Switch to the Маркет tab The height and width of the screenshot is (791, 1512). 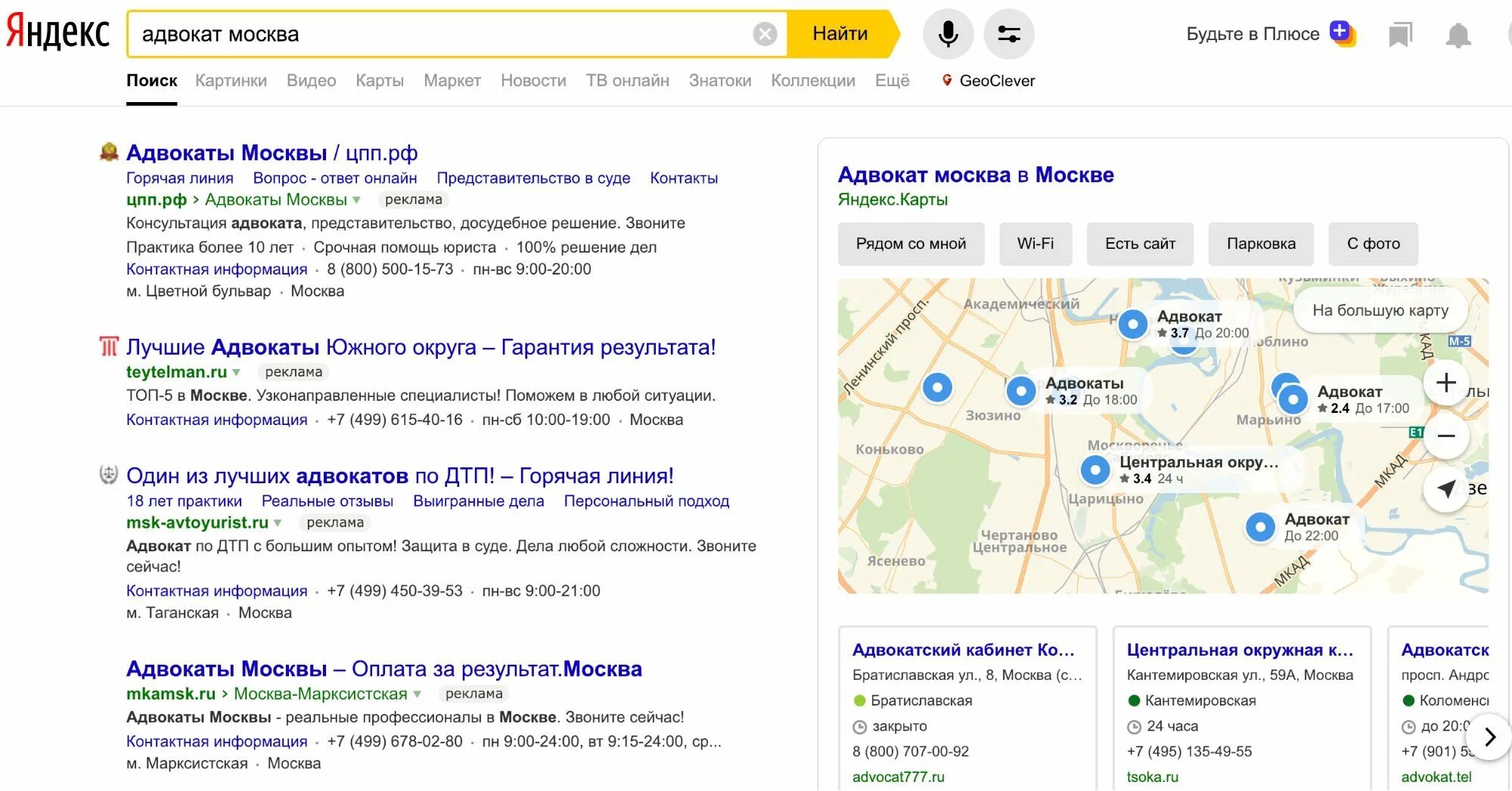452,80
